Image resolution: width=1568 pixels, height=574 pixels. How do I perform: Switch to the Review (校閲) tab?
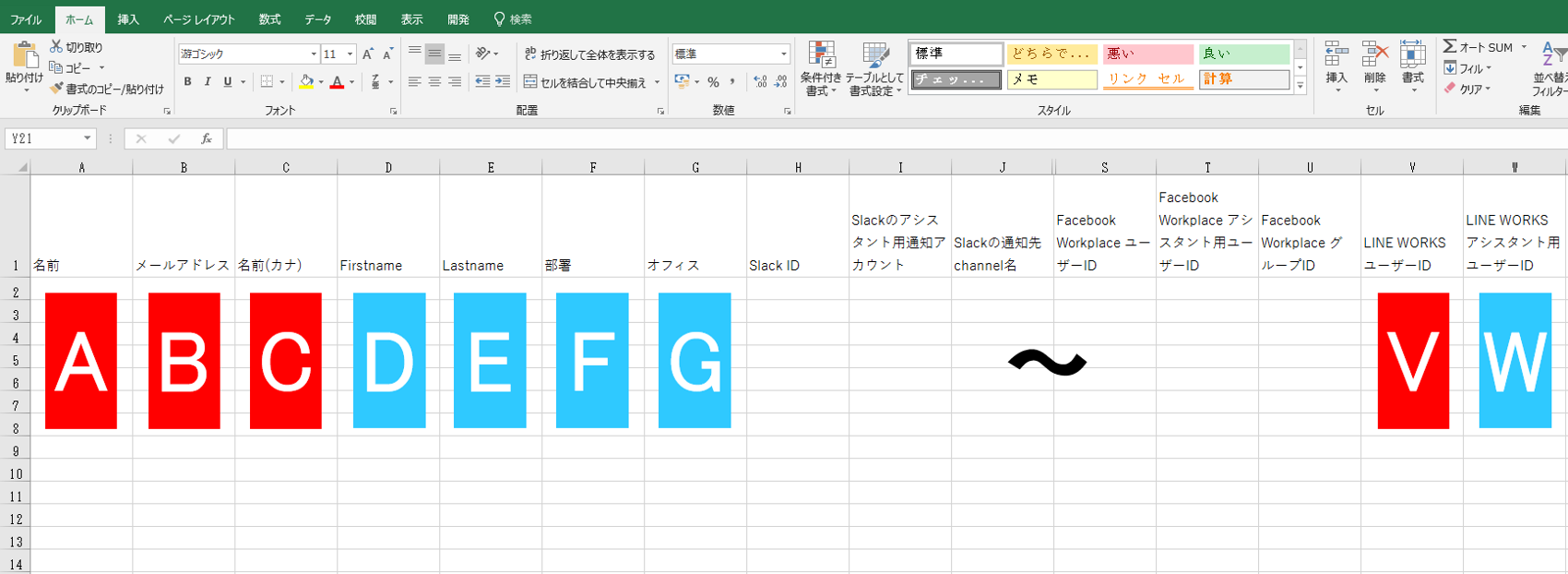coord(365,19)
